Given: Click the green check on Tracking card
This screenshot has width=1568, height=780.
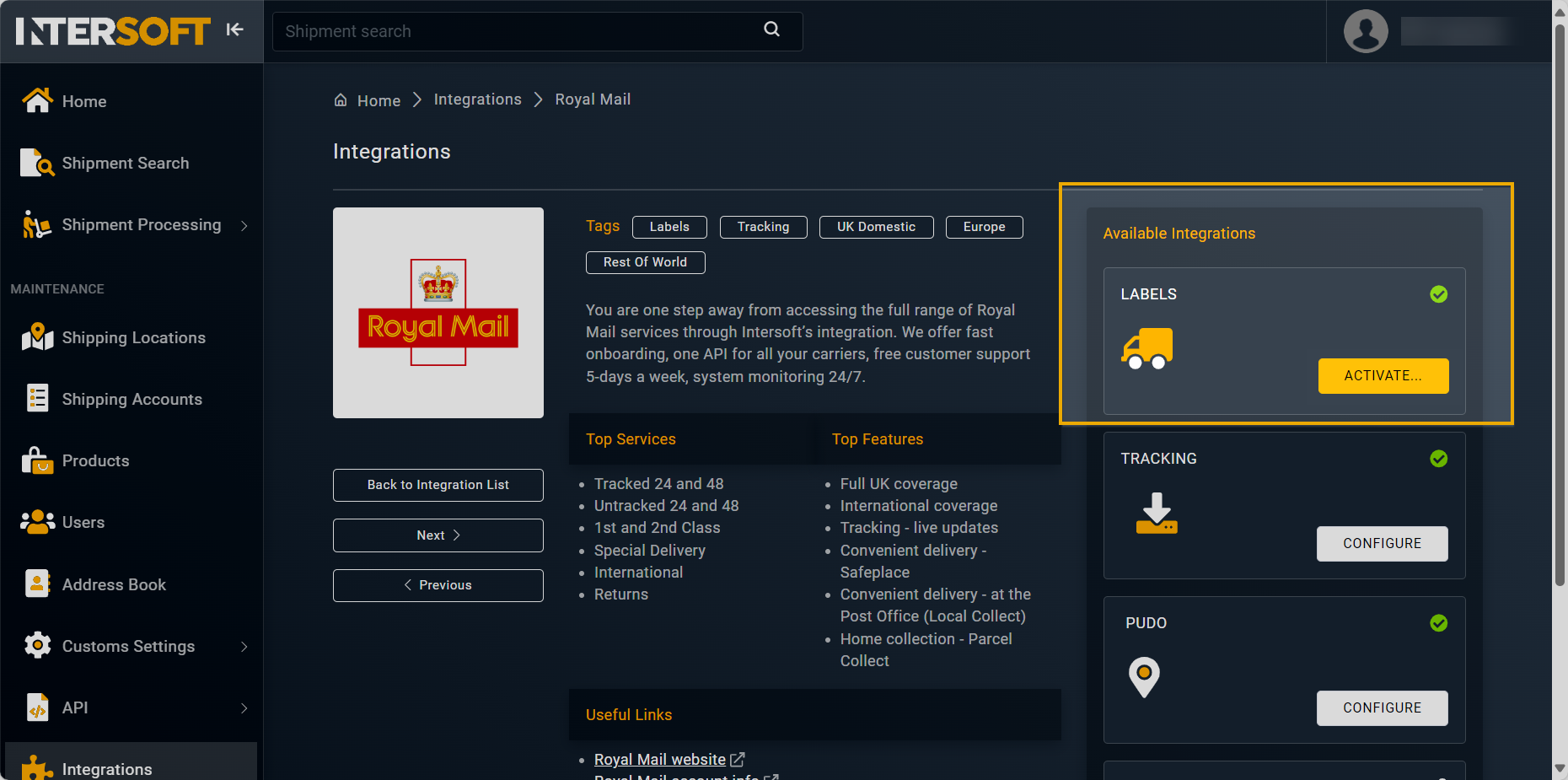Looking at the screenshot, I should click(1439, 459).
